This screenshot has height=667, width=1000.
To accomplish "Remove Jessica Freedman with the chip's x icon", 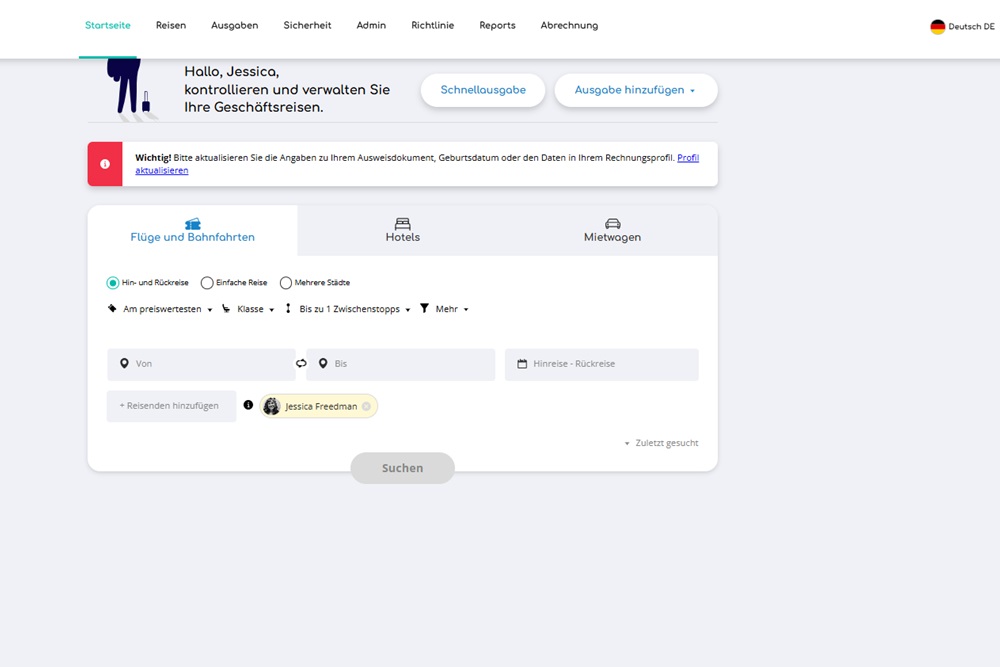I will (366, 406).
